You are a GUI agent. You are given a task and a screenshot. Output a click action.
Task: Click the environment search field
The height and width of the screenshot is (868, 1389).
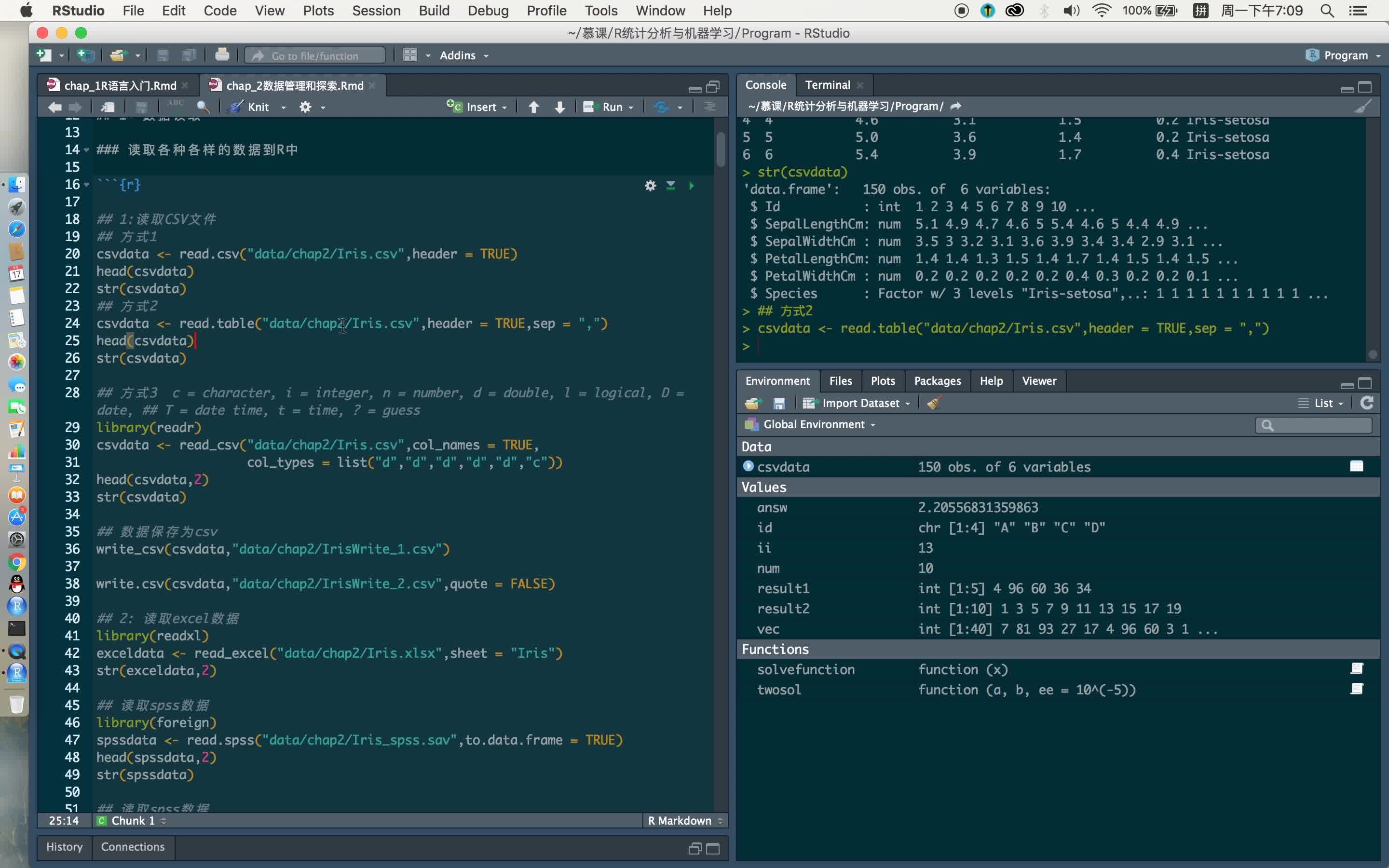(x=1314, y=425)
